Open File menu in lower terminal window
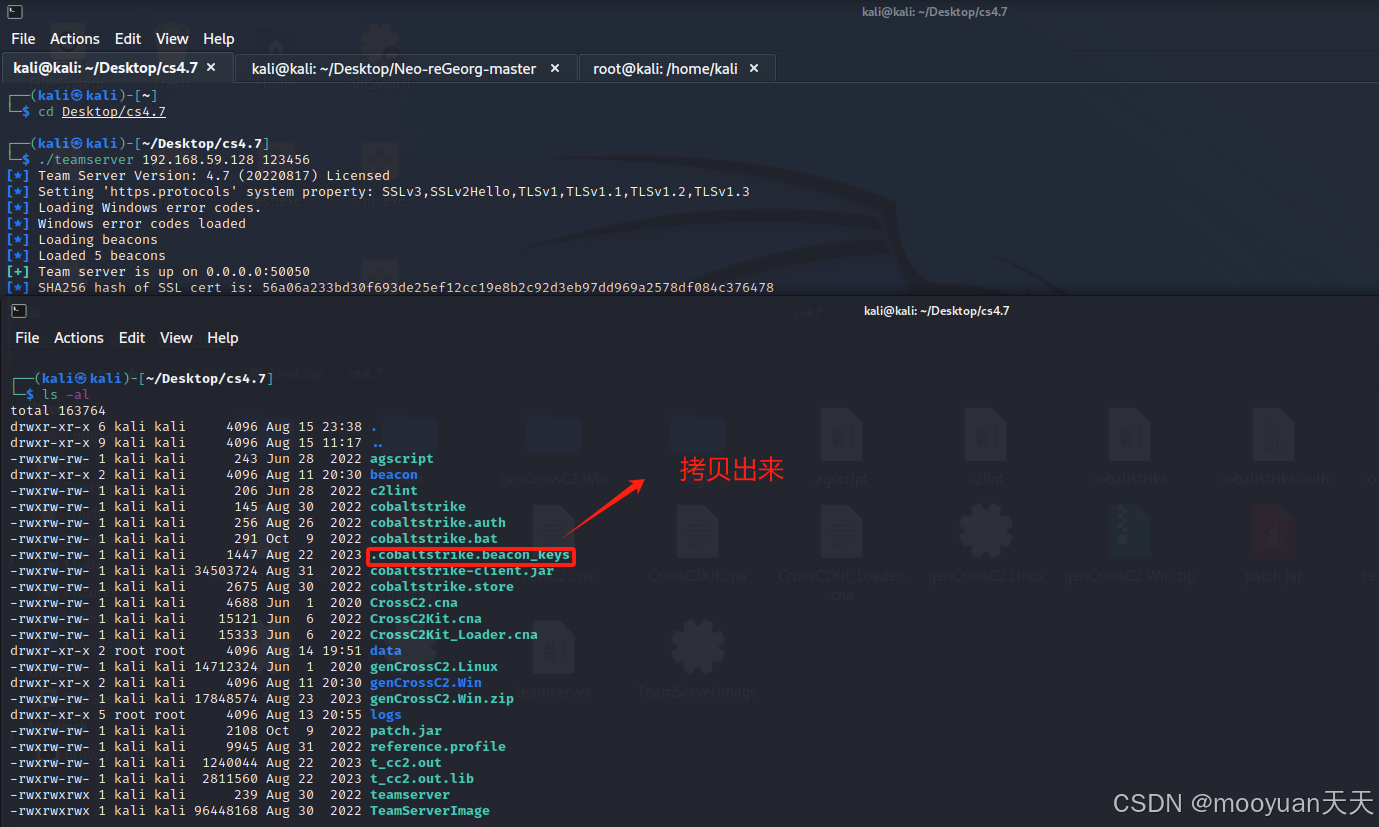 [27, 338]
